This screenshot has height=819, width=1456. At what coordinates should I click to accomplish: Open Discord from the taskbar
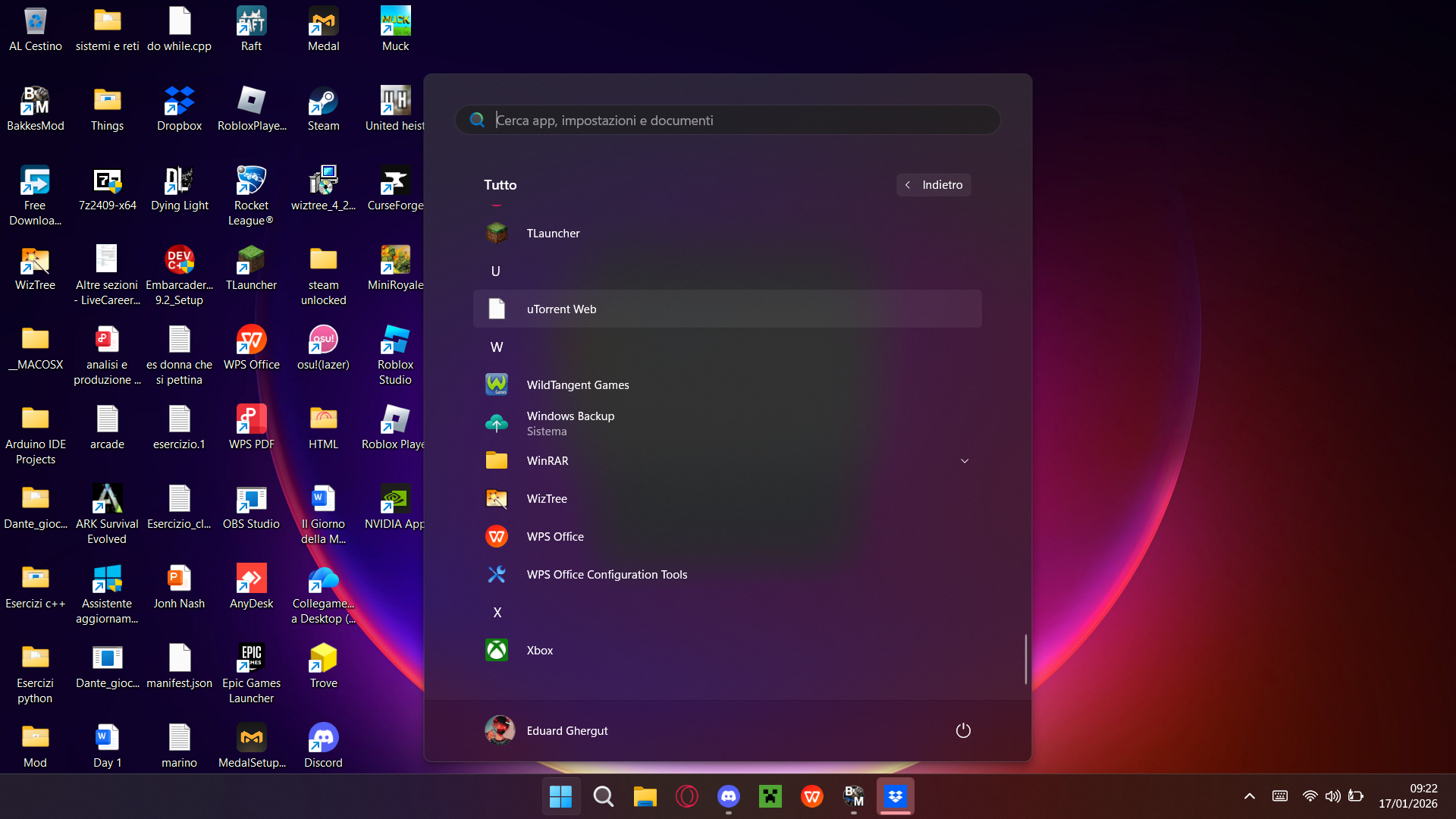[x=729, y=796]
